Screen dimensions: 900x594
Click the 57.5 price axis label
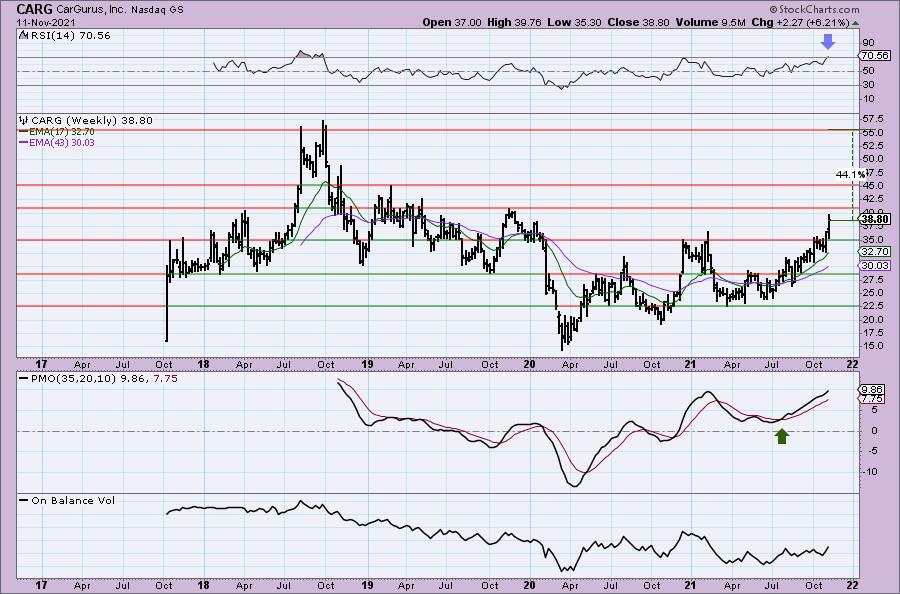872,118
